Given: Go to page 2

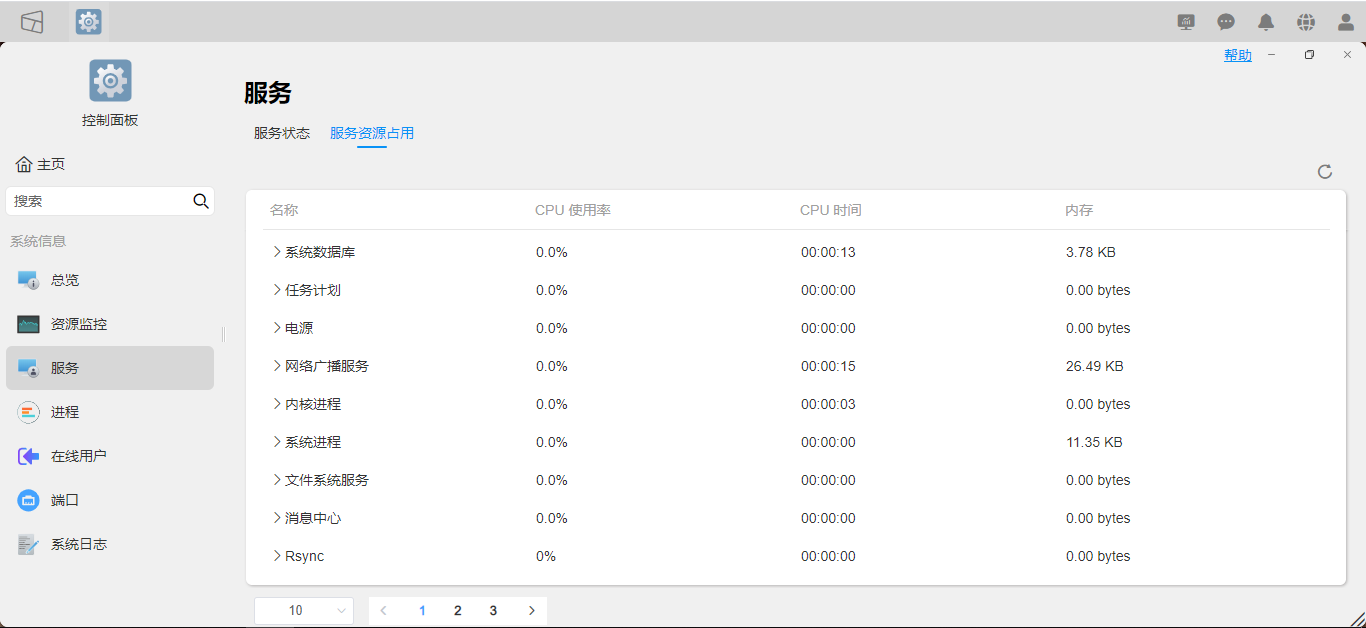Looking at the screenshot, I should pyautogui.click(x=458, y=611).
